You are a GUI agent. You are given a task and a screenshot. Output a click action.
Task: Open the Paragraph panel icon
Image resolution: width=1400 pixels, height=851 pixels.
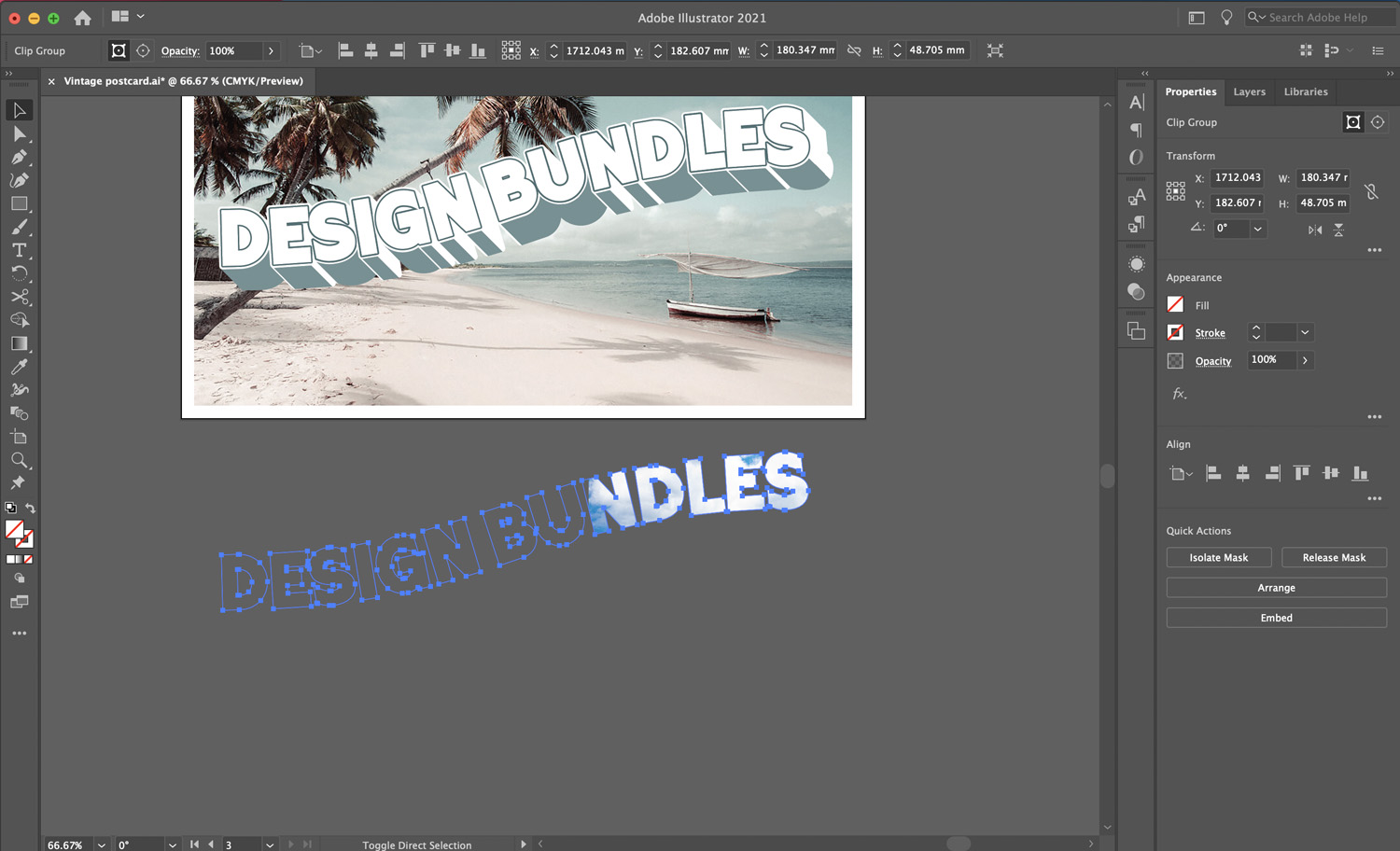pyautogui.click(x=1136, y=130)
